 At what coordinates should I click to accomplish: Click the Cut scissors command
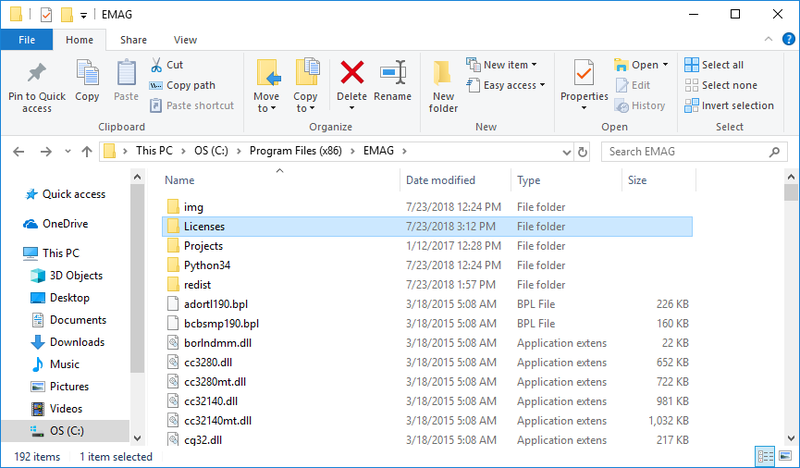point(167,65)
